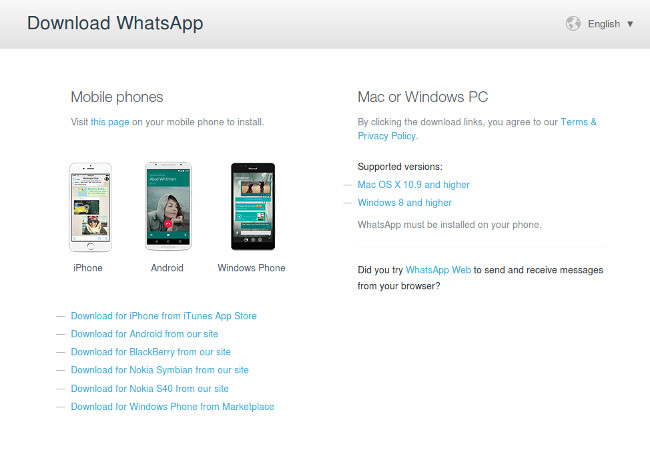
Task: Download for Nokia S40 from our site
Action: pyautogui.click(x=150, y=389)
